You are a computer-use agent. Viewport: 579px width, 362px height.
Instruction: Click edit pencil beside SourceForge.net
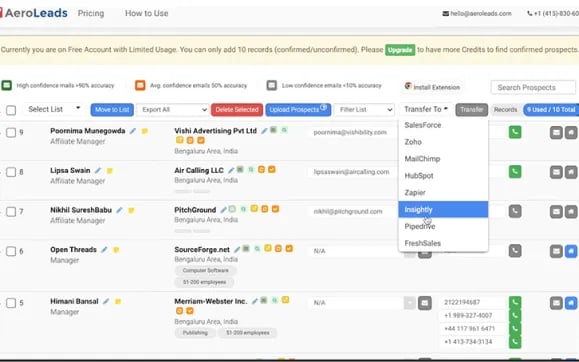(237, 250)
